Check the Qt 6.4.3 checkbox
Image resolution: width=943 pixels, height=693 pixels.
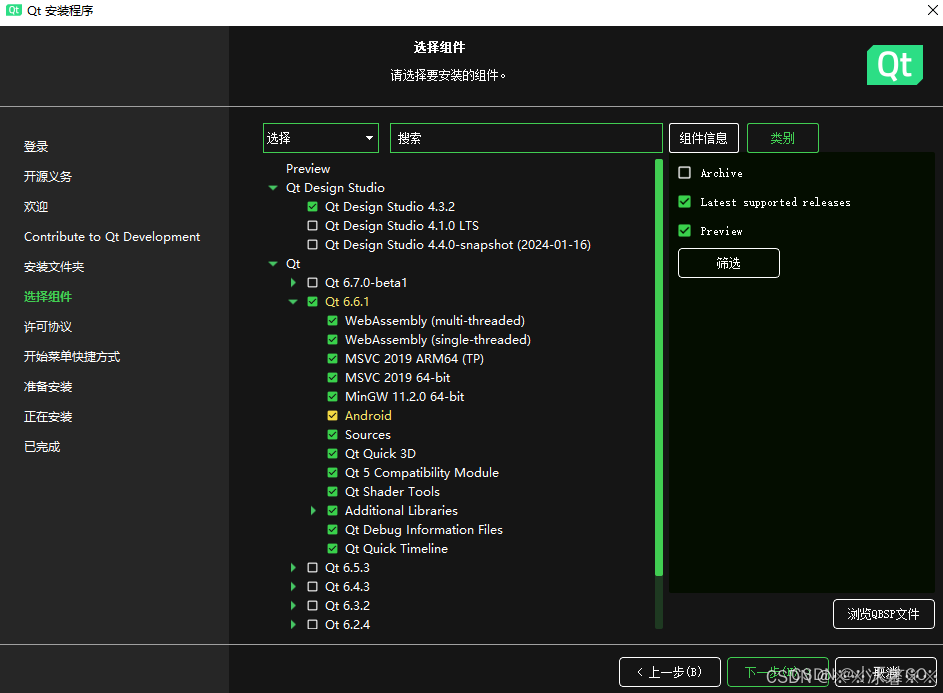(x=312, y=587)
